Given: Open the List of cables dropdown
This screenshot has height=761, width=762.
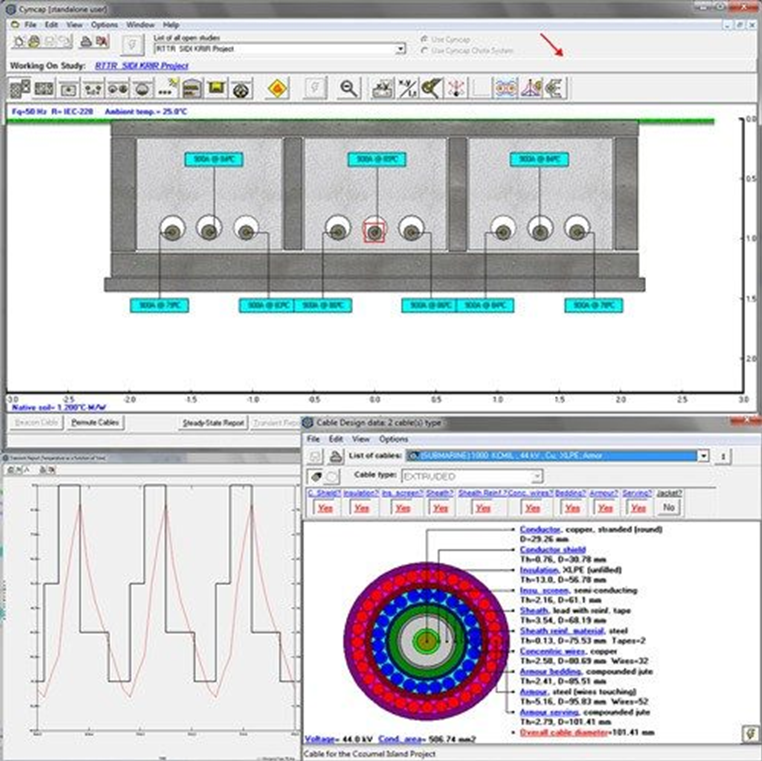Looking at the screenshot, I should [x=704, y=456].
